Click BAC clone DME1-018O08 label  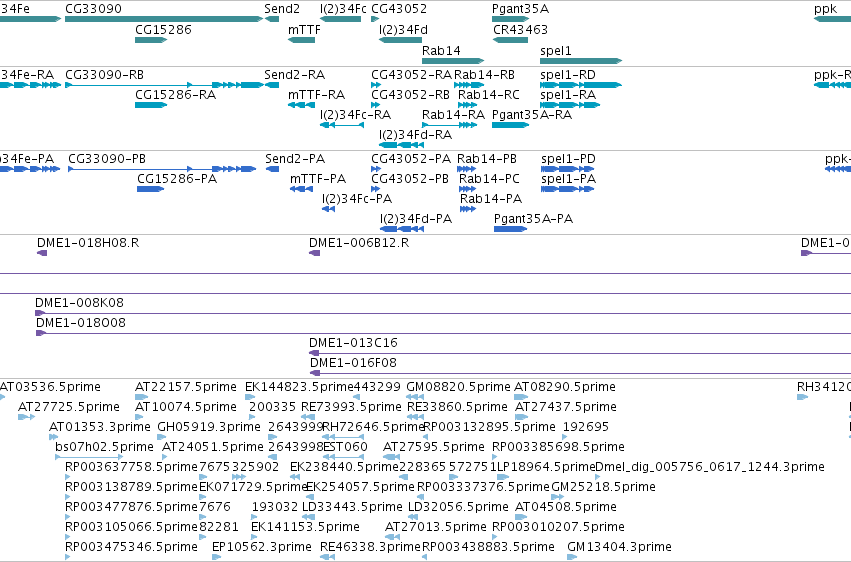tap(81, 322)
